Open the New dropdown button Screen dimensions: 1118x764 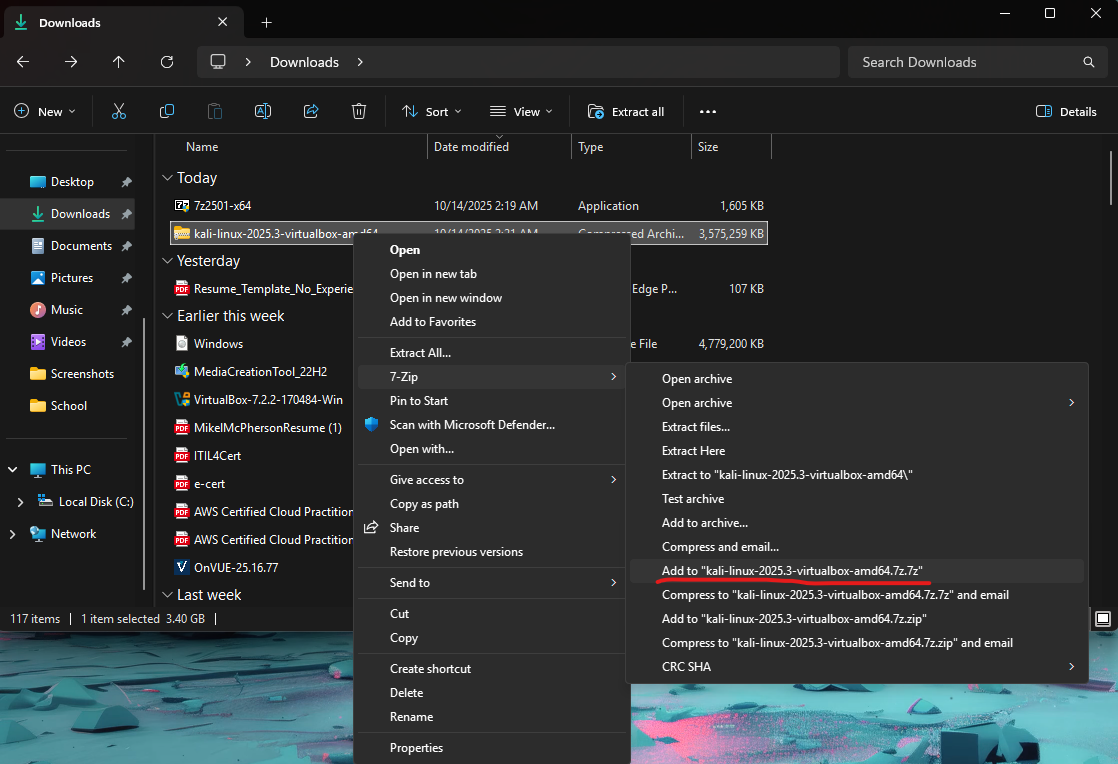(44, 111)
